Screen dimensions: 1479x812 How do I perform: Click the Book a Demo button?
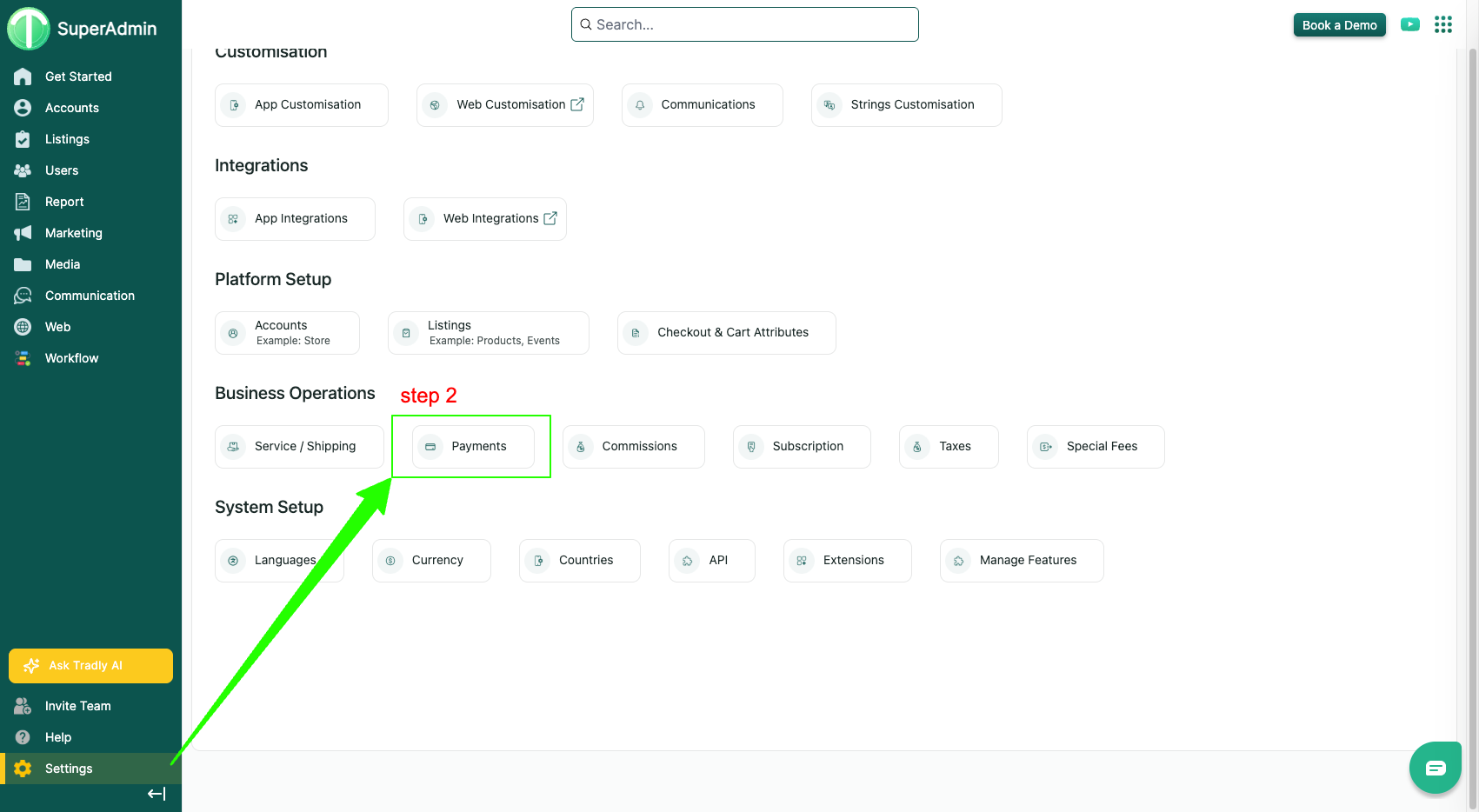tap(1339, 25)
